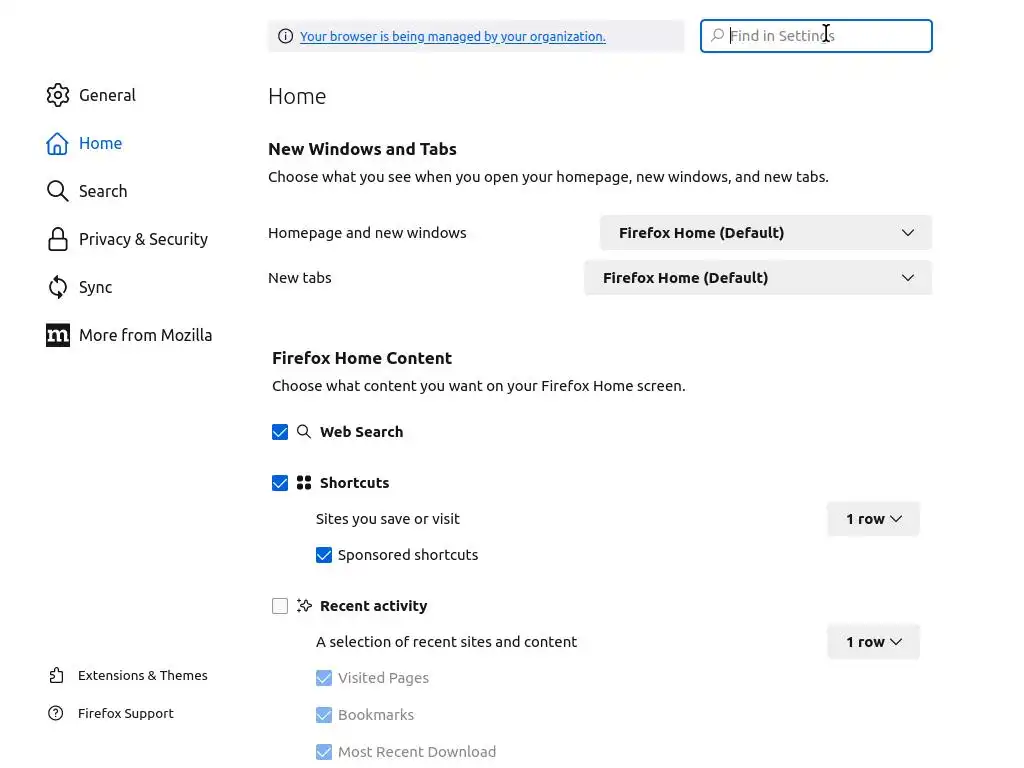1024x768 pixels.
Task: Click the managed browser info icon
Action: tap(286, 36)
